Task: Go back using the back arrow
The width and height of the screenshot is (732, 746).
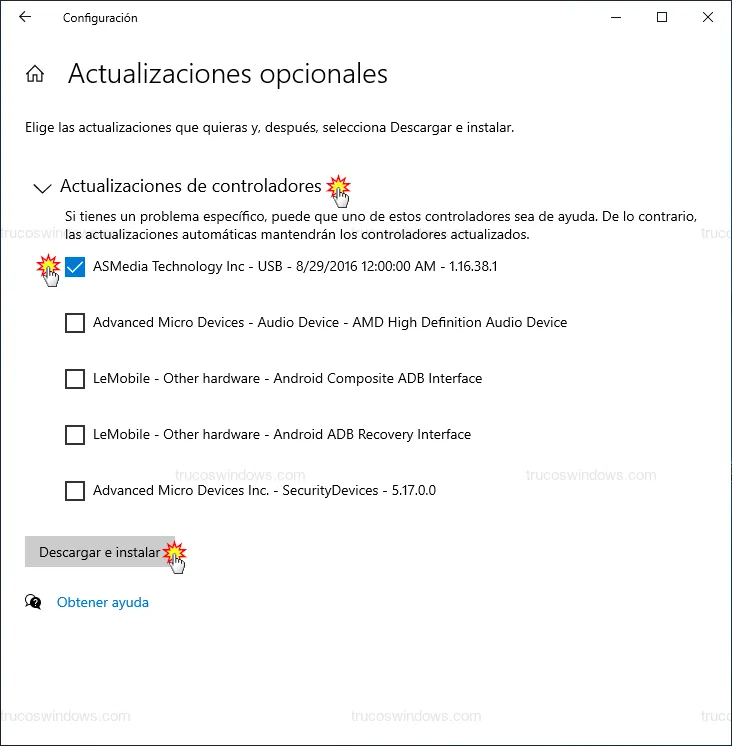Action: click(25, 18)
